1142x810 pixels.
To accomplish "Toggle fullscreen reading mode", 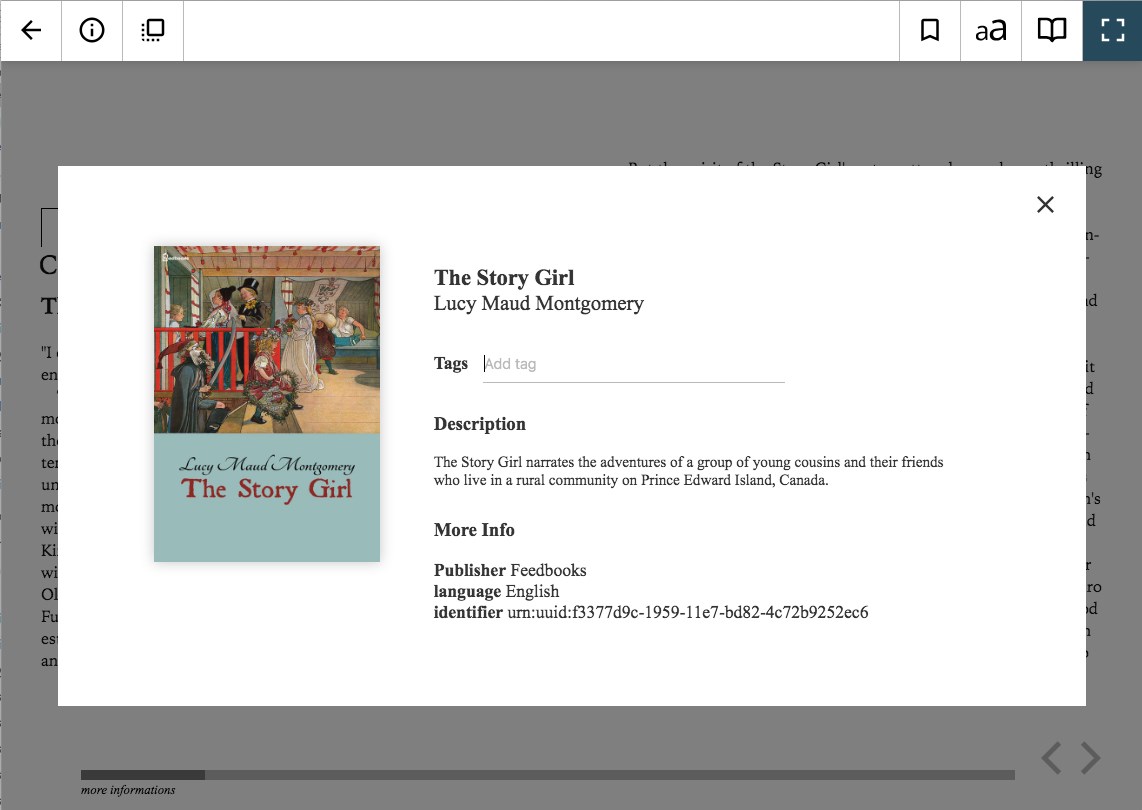I will (x=1112, y=30).
